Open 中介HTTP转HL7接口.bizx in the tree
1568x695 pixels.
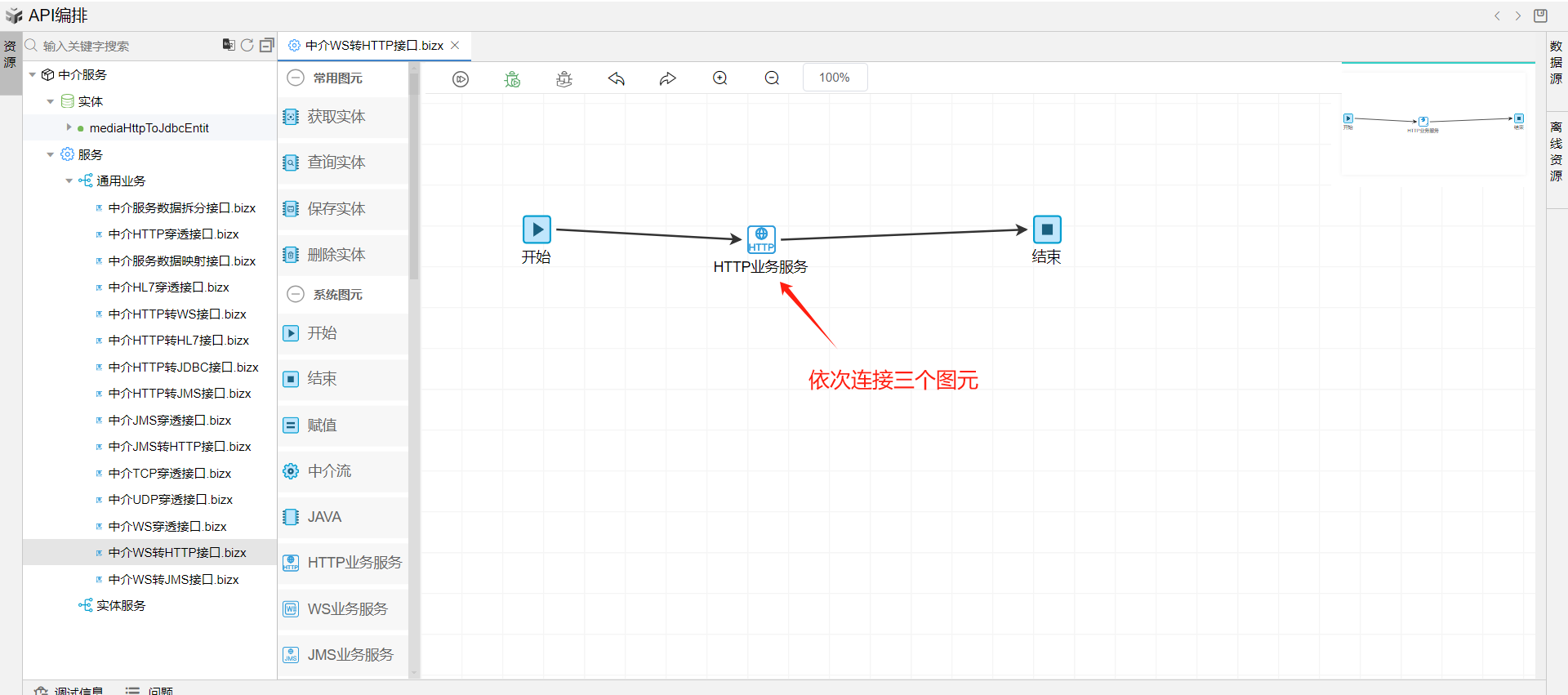point(178,341)
